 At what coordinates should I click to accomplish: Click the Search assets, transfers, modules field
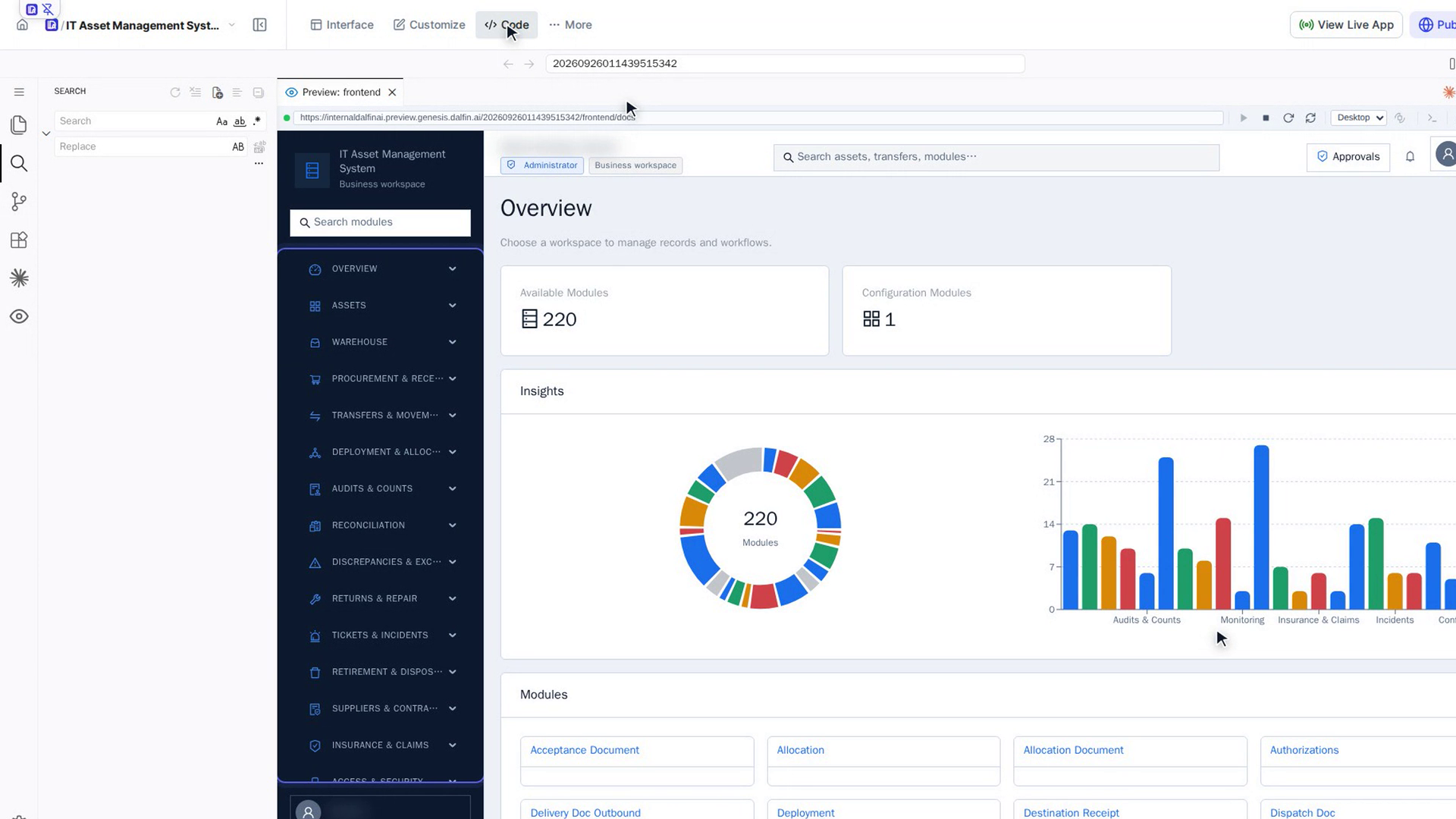pos(996,157)
